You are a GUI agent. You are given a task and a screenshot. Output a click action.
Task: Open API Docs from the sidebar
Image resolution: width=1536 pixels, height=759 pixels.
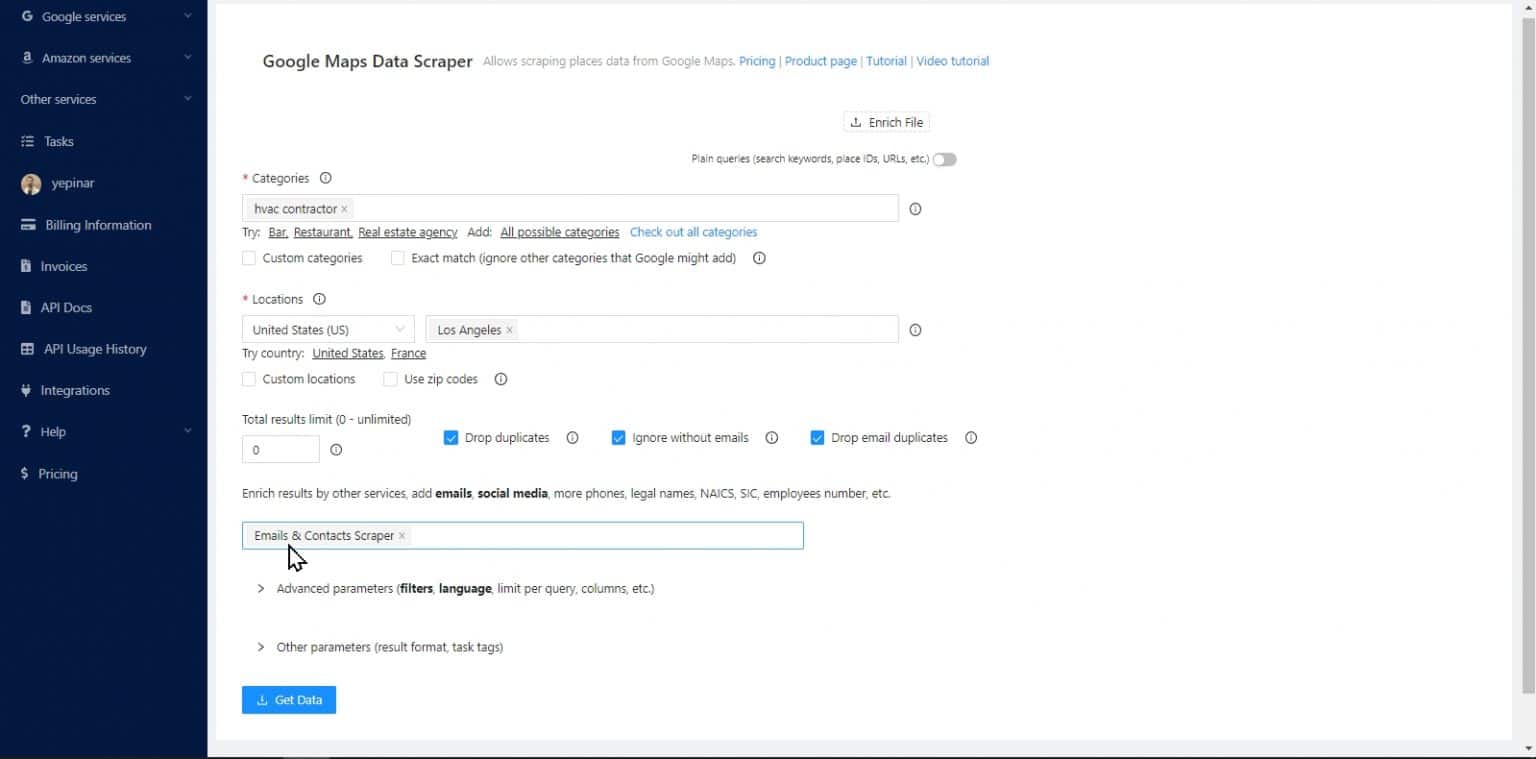65,307
